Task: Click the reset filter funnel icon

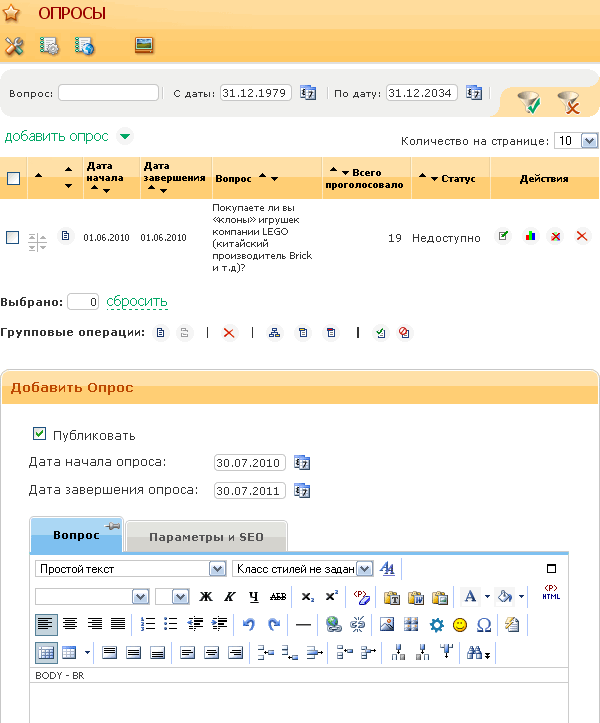Action: coord(568,101)
